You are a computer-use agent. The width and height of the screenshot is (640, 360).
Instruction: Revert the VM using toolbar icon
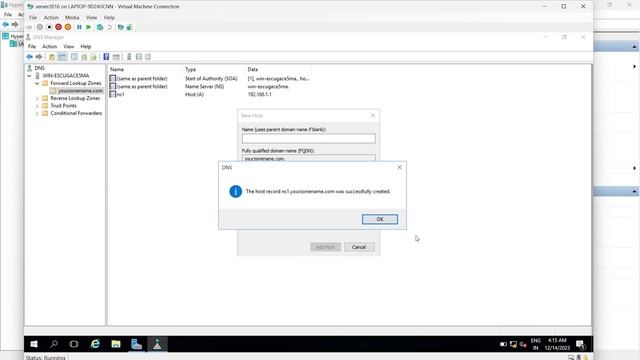(x=109, y=27)
